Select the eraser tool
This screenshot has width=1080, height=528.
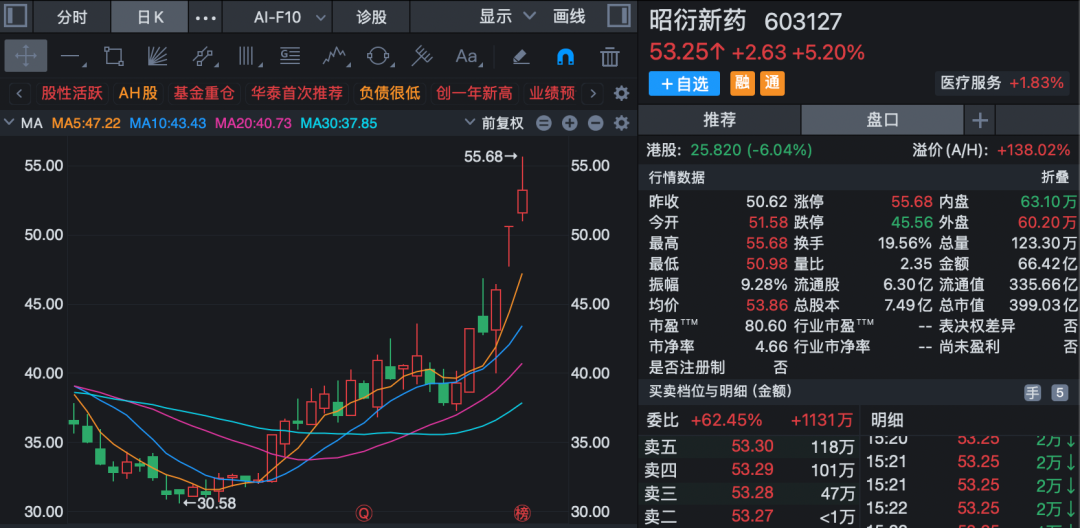click(x=521, y=56)
